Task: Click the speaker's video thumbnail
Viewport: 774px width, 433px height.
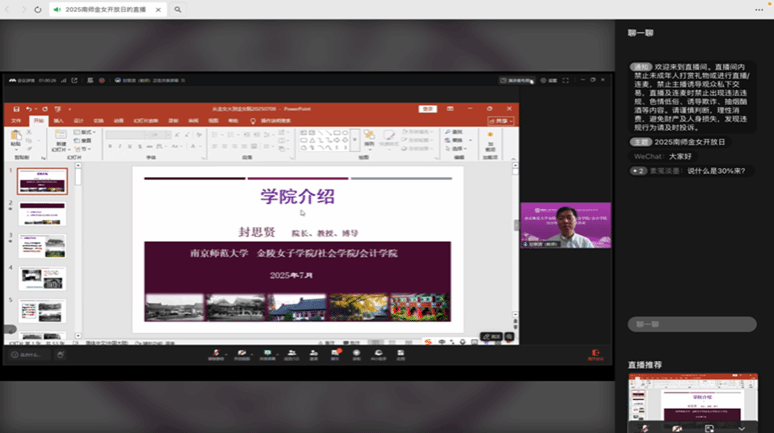Action: pos(565,225)
